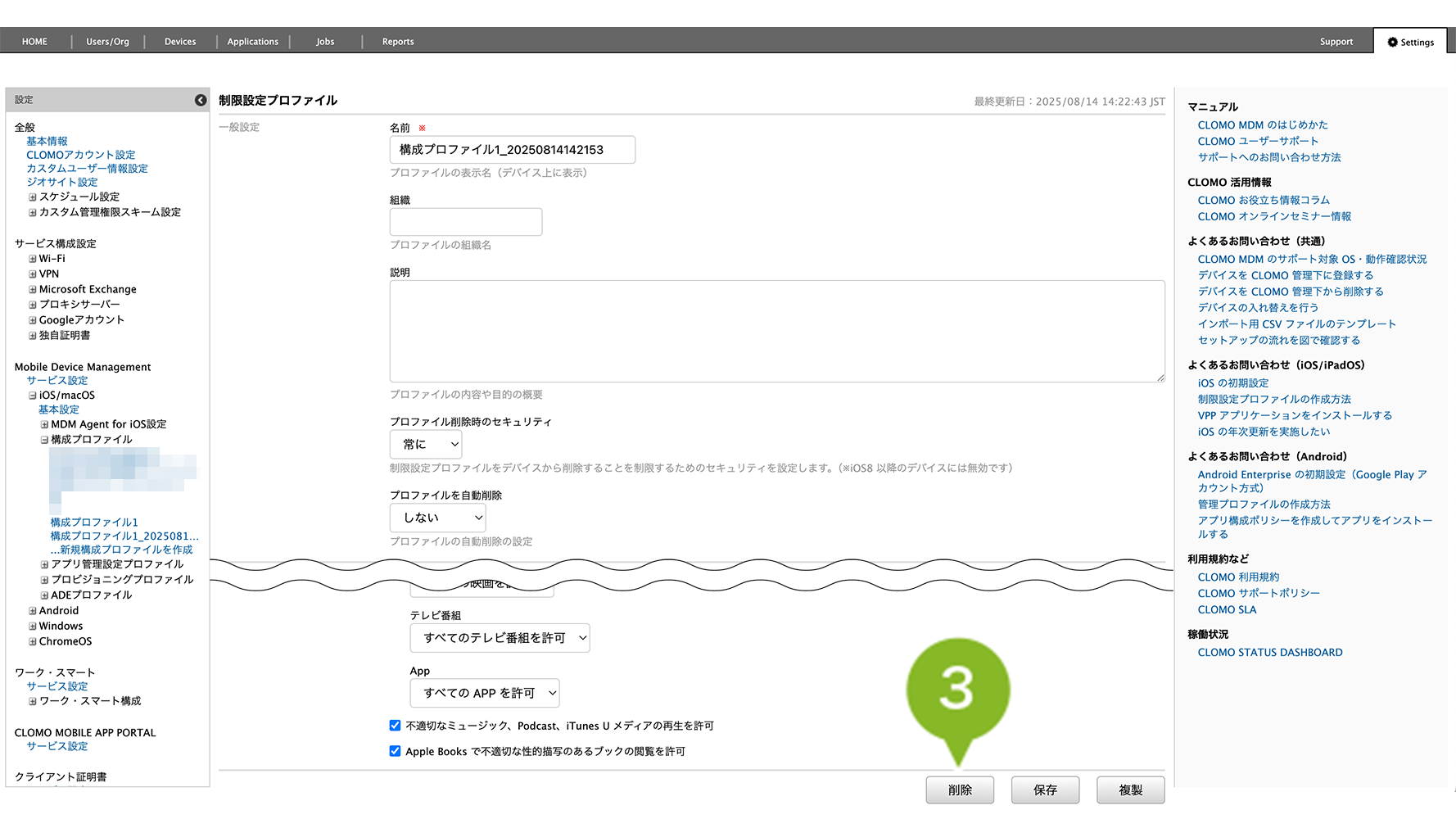Expand the Microsoft Exchange node plus icon
The image size is (1456, 819).
[33, 290]
